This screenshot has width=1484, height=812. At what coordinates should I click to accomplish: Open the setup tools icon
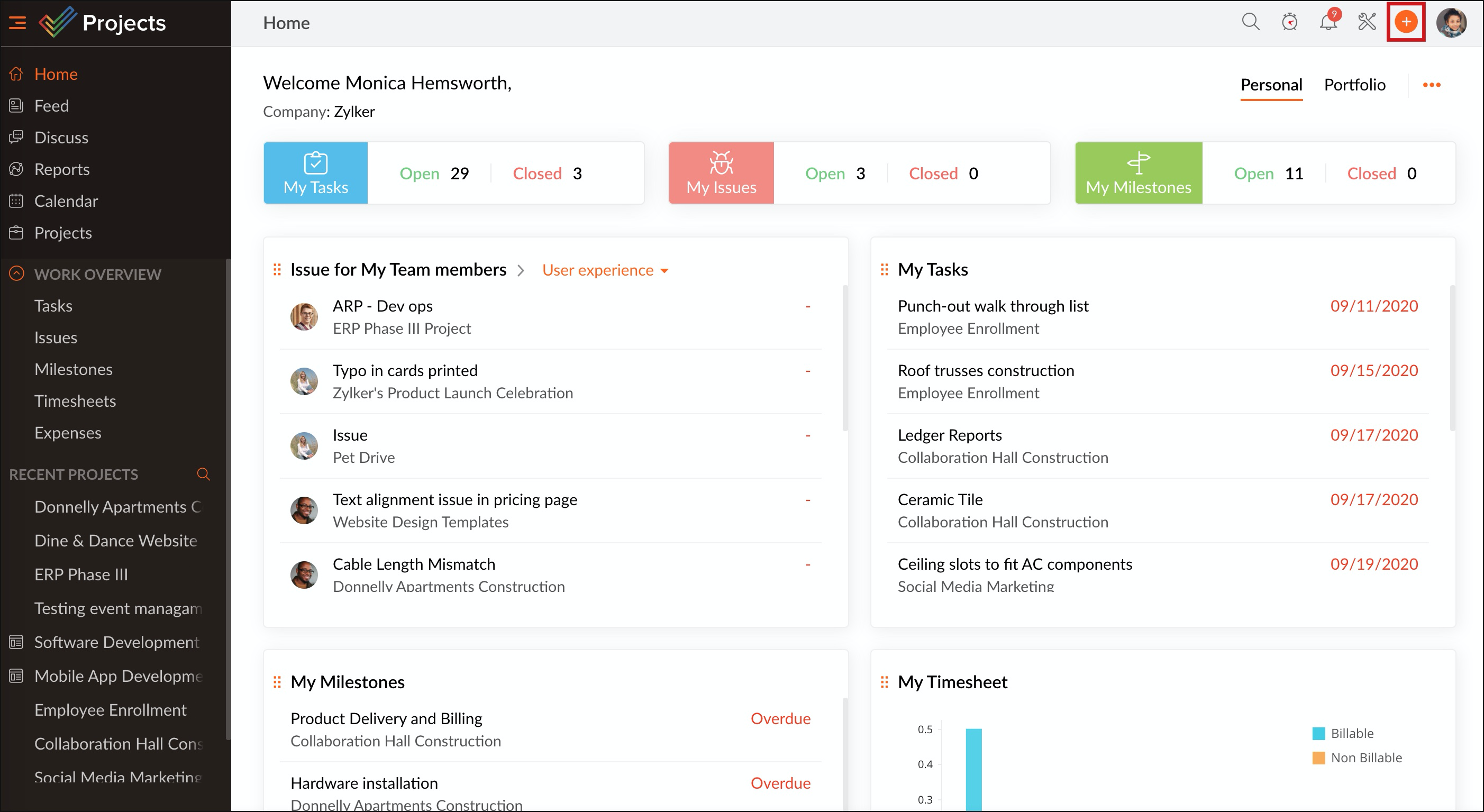pyautogui.click(x=1367, y=22)
